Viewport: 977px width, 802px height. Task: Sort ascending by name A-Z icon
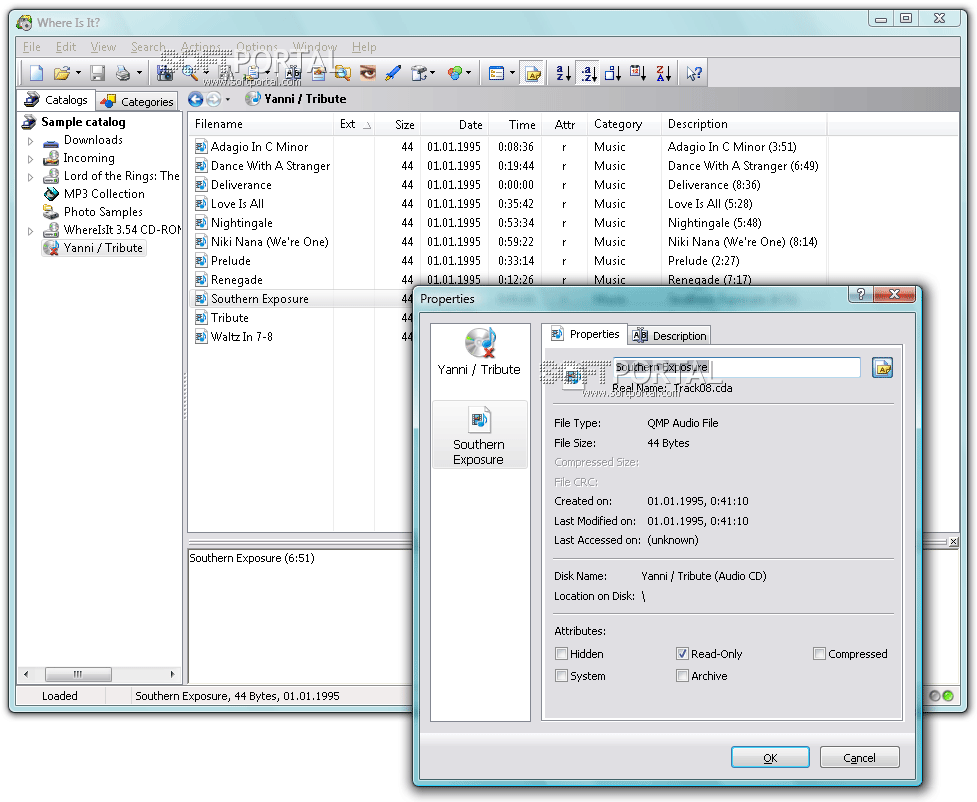[x=563, y=74]
